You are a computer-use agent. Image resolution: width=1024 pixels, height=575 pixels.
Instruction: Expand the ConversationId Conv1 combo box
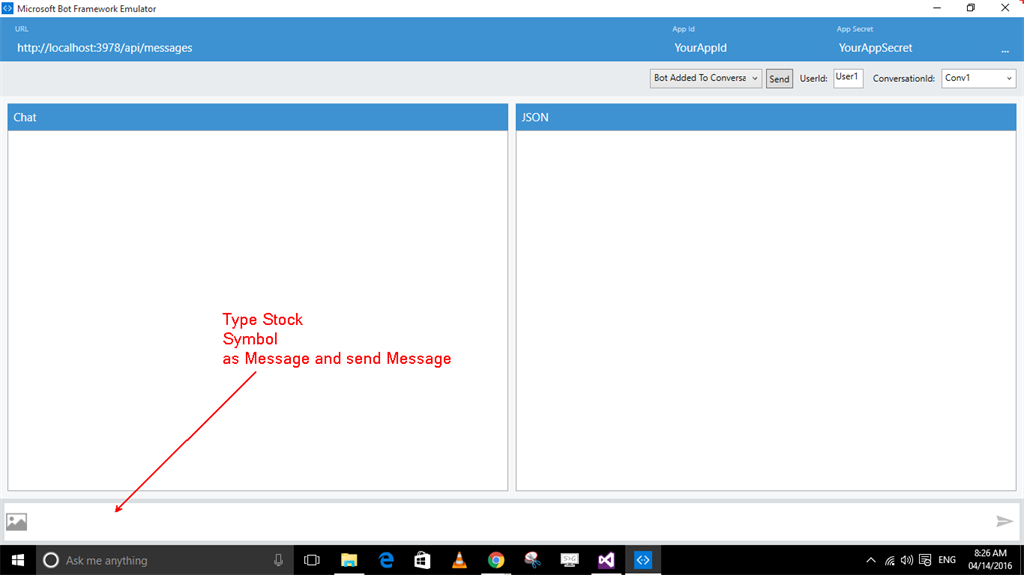click(x=978, y=78)
